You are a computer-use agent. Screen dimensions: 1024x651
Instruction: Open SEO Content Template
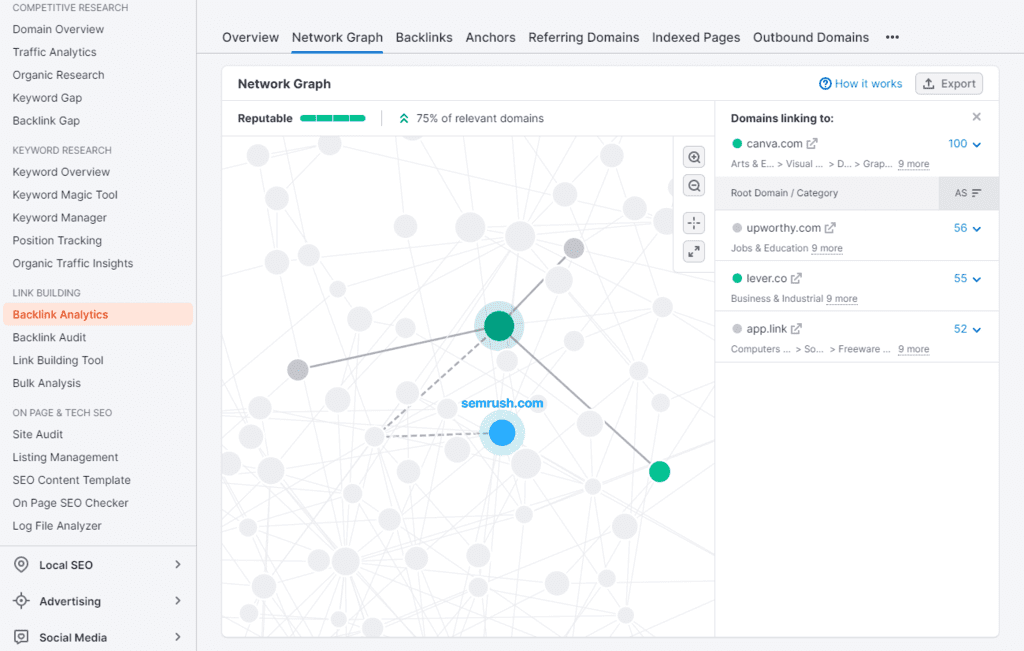(71, 480)
